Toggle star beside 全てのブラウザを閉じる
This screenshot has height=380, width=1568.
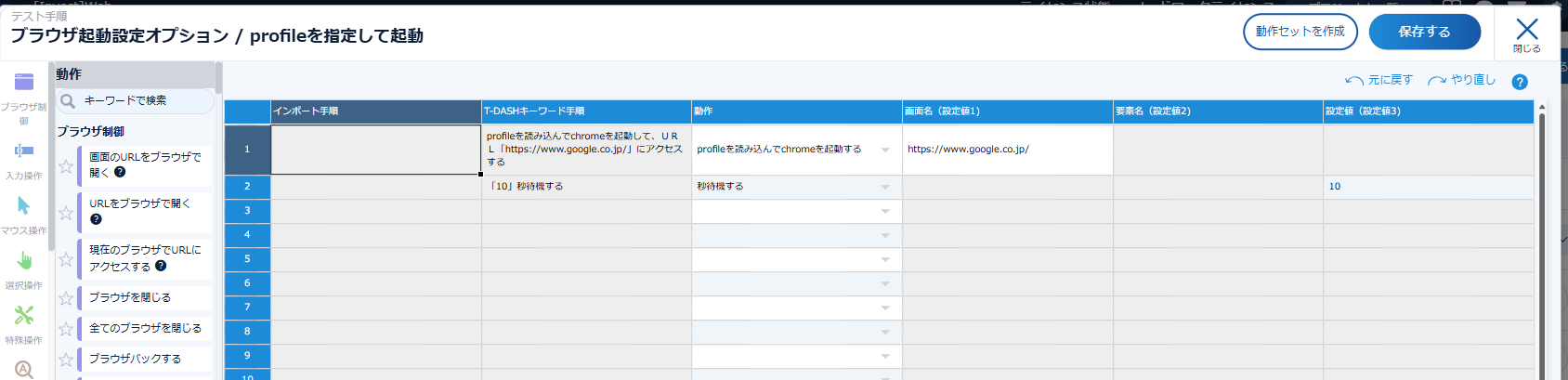[66, 329]
